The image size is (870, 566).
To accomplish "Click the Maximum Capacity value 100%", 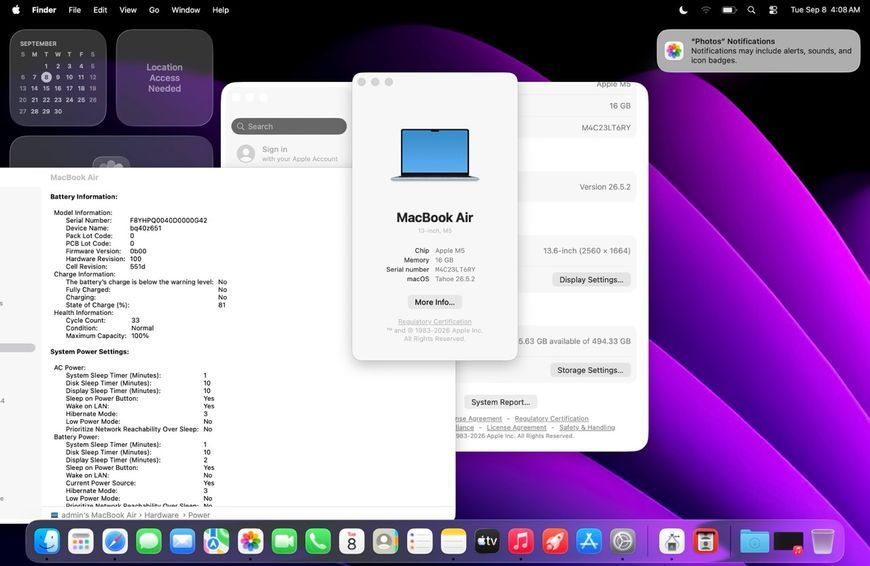I will tap(140, 336).
